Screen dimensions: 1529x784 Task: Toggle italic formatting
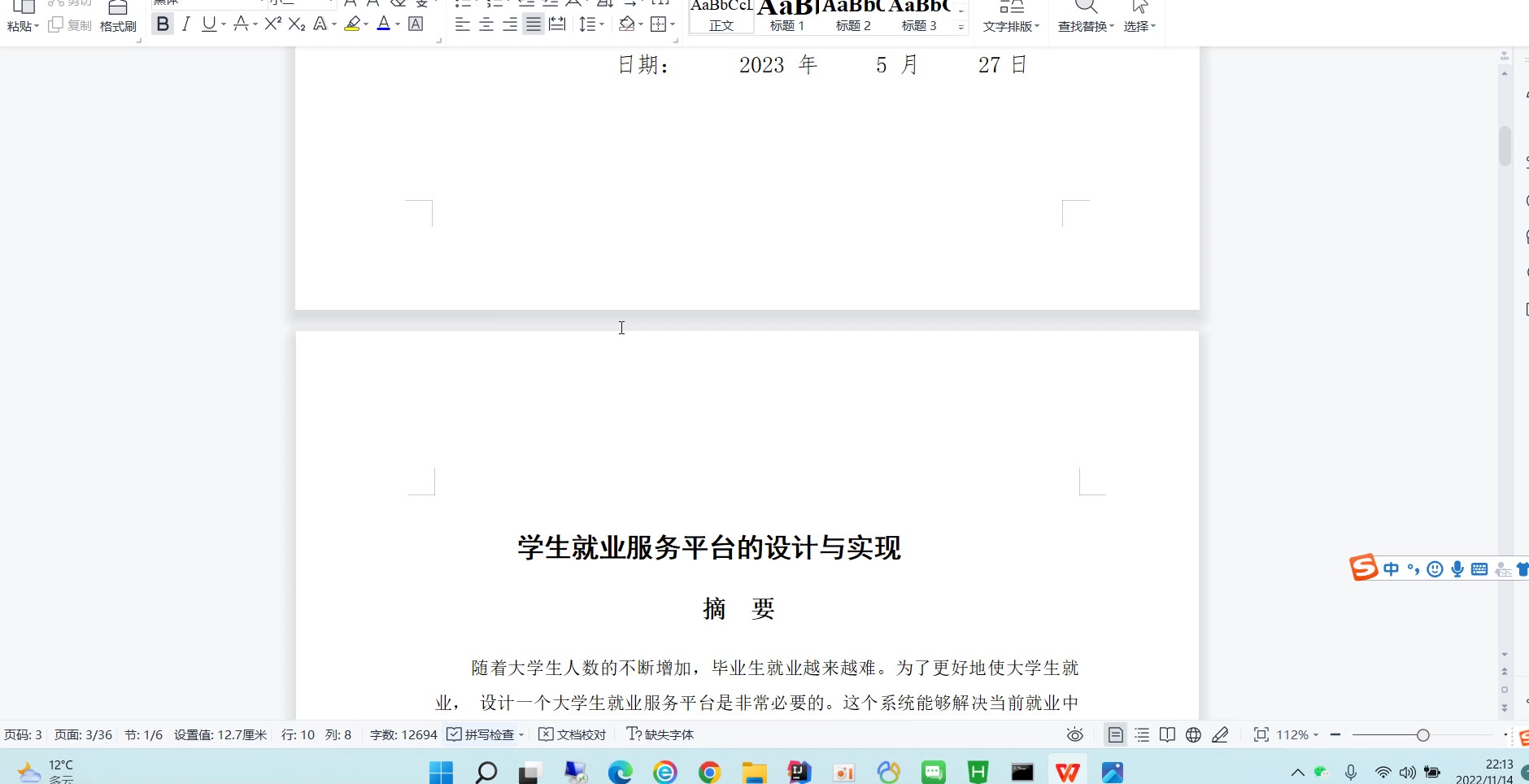tap(186, 24)
